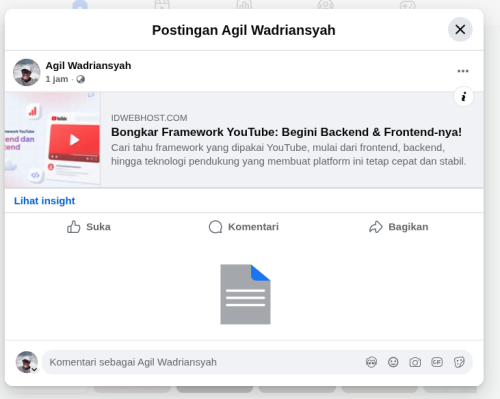Close the Postingan Agil Wadriansyah dialog

point(460,29)
